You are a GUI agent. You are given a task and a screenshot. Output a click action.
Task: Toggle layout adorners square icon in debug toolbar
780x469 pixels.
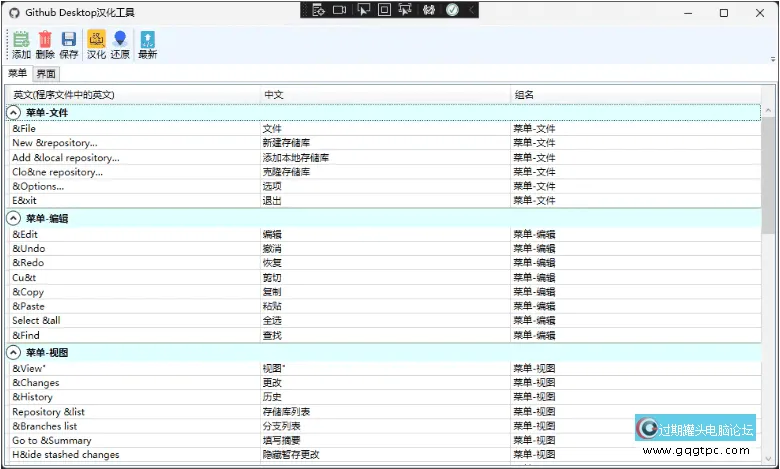[385, 9]
